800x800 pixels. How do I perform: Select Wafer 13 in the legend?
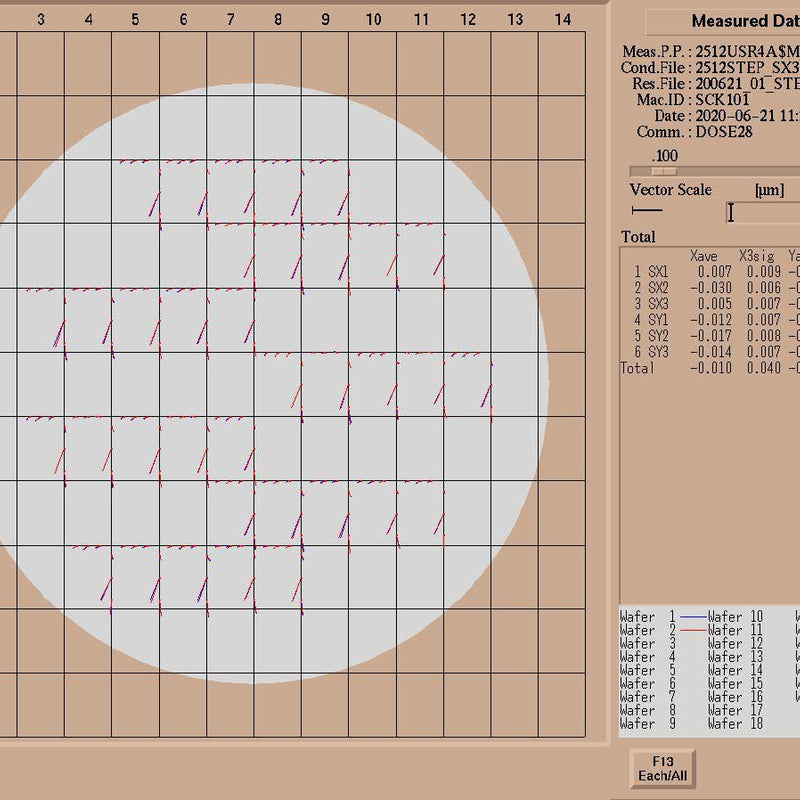735,657
